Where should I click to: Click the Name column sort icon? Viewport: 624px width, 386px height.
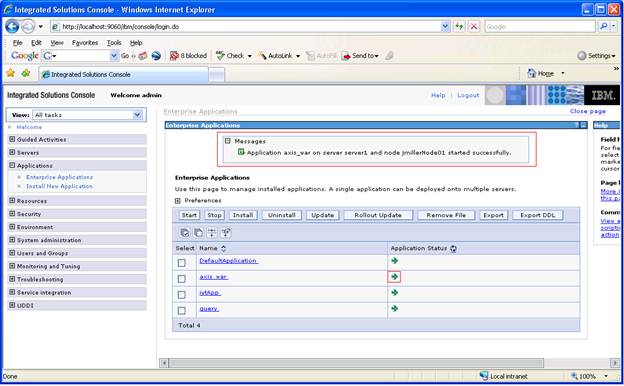224,248
